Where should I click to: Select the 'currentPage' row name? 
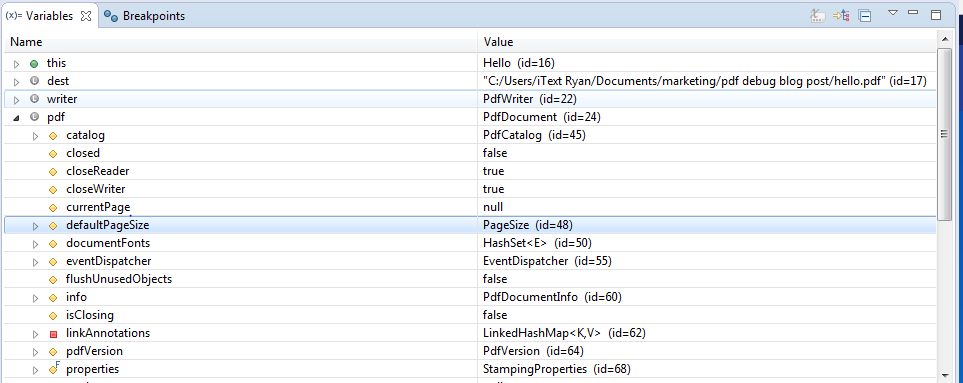[98, 207]
